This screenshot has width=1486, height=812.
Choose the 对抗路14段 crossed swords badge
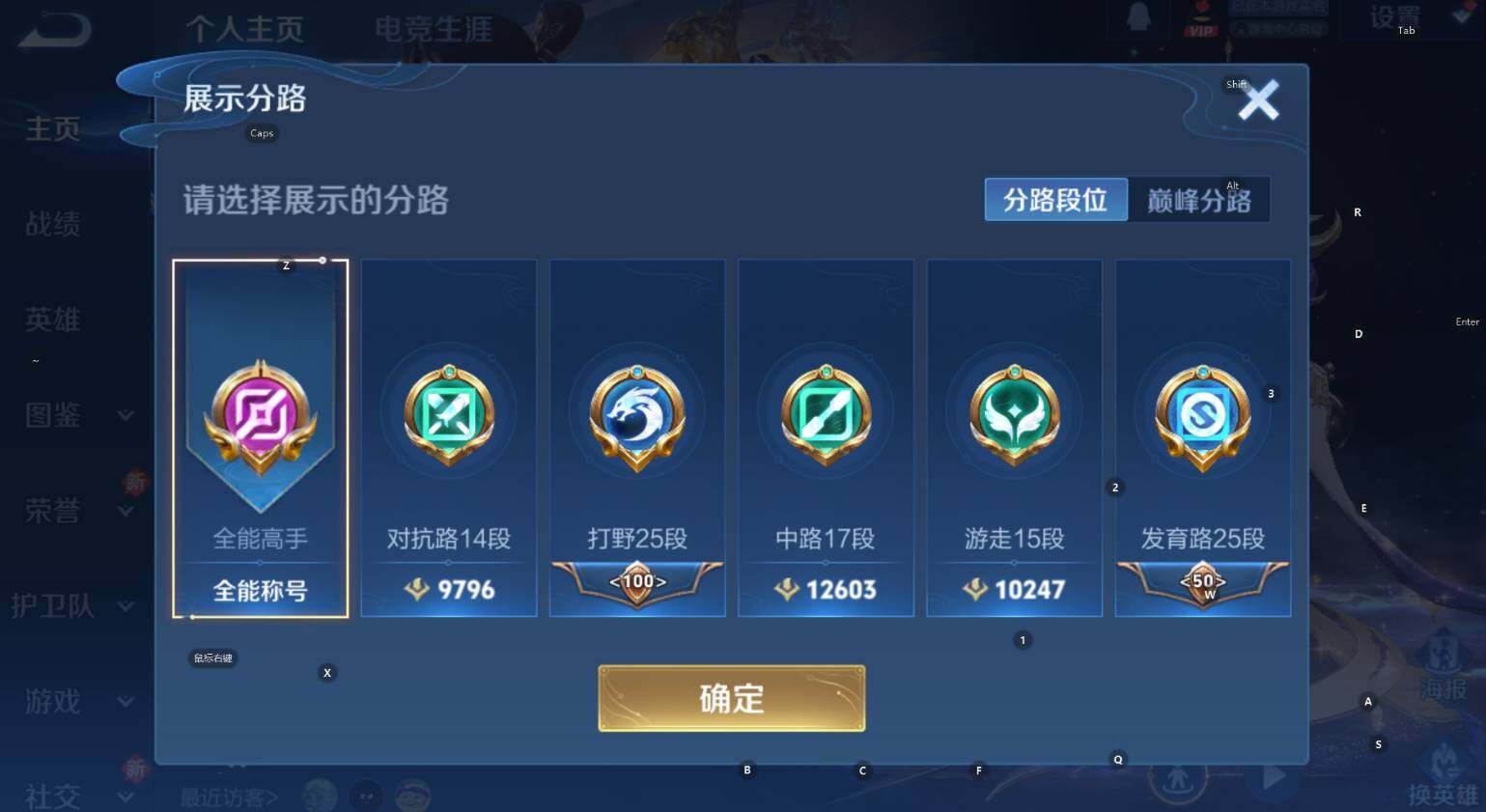tap(449, 415)
